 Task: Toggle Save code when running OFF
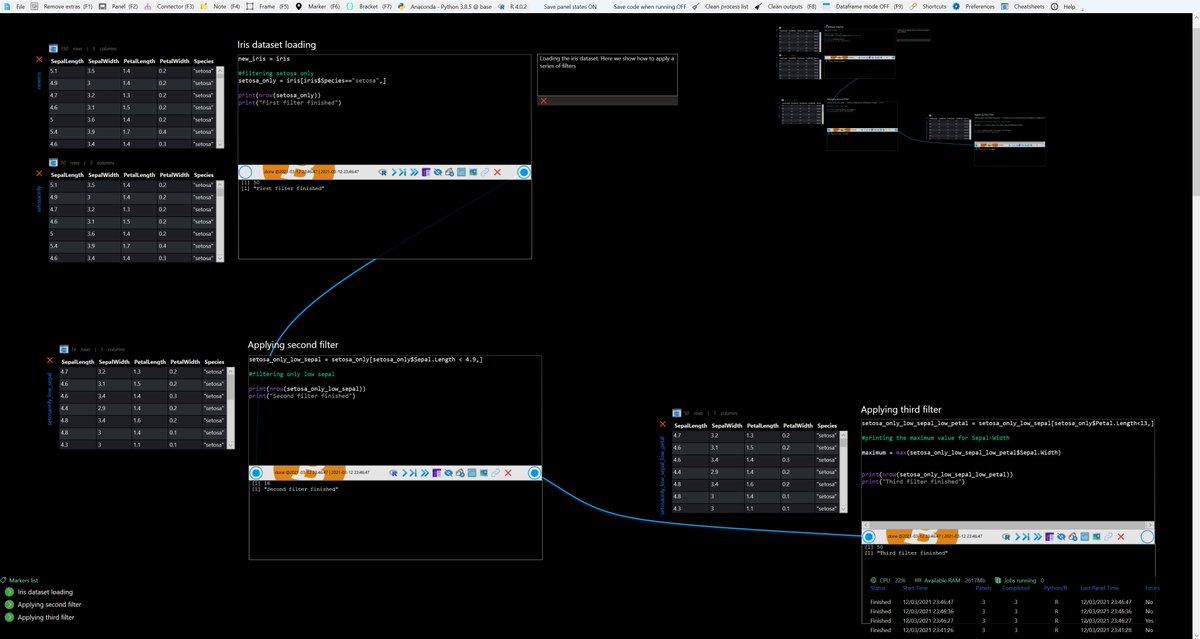pyautogui.click(x=651, y=6)
